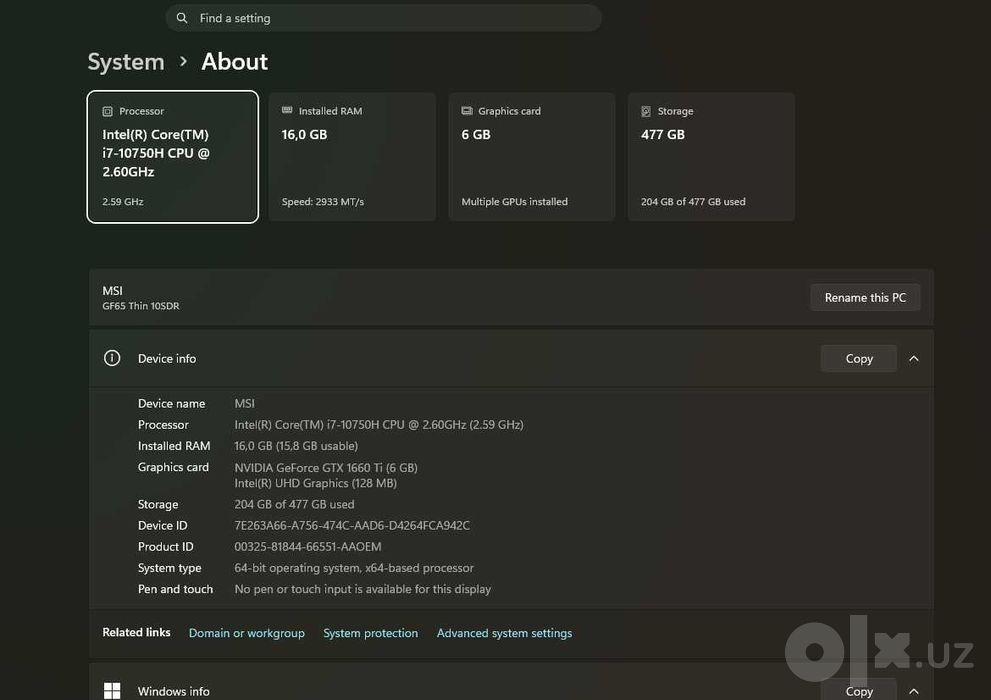The image size is (991, 700).
Task: Click the About page heading
Action: (x=234, y=61)
